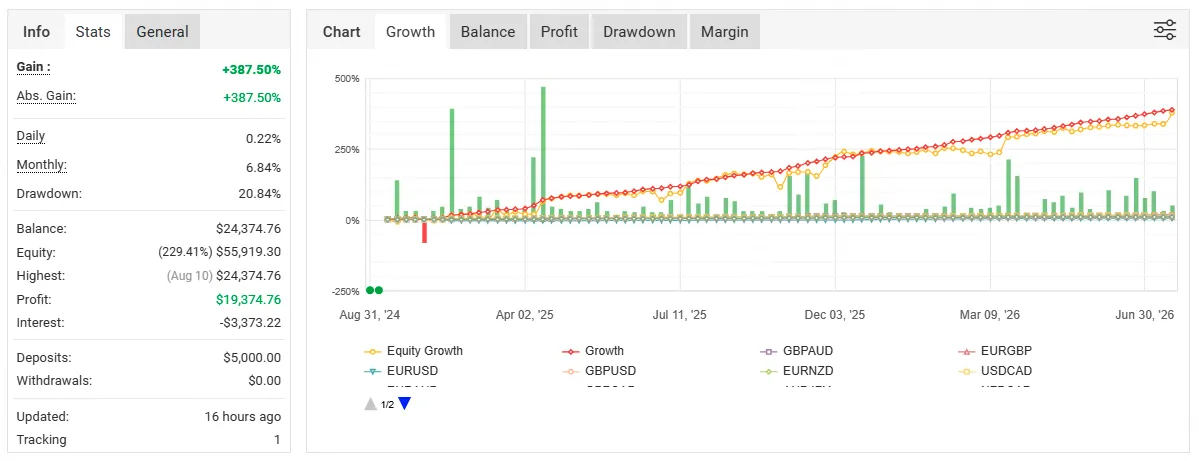Switch to the Info tab
Viewport: 1199px width, 461px height.
(36, 31)
